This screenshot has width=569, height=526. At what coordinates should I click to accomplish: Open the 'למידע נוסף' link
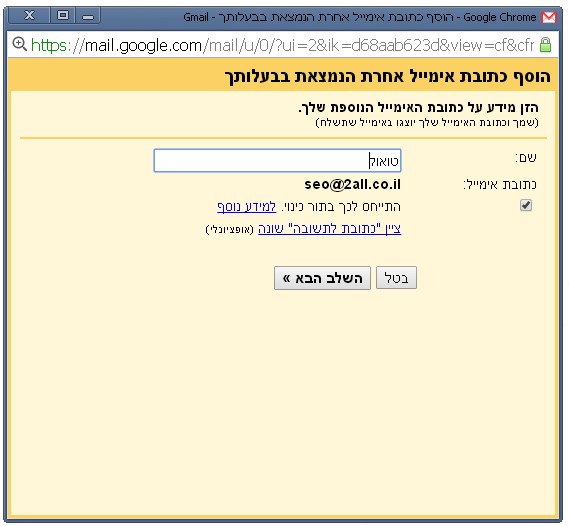(246, 207)
